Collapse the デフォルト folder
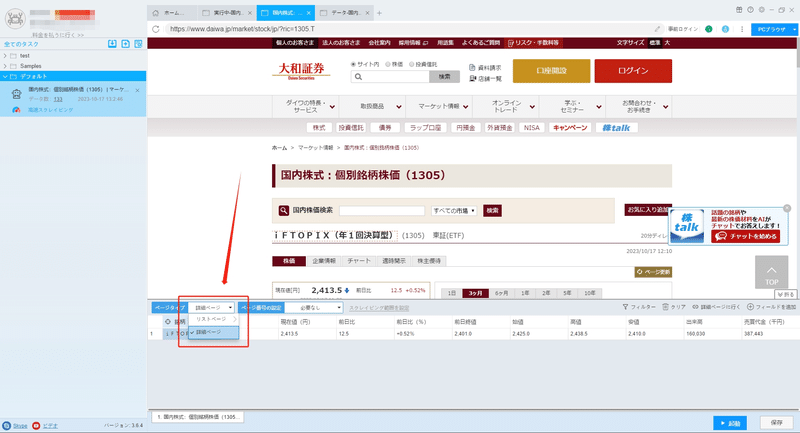Viewport: 800px width, 433px height. 5,77
